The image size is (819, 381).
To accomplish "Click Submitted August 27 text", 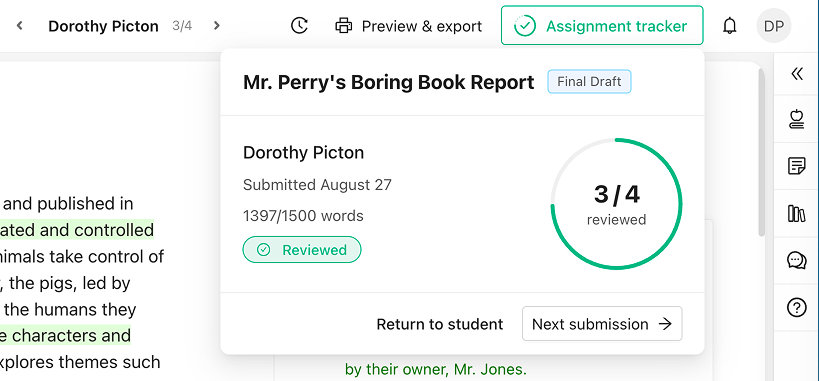I will (318, 185).
